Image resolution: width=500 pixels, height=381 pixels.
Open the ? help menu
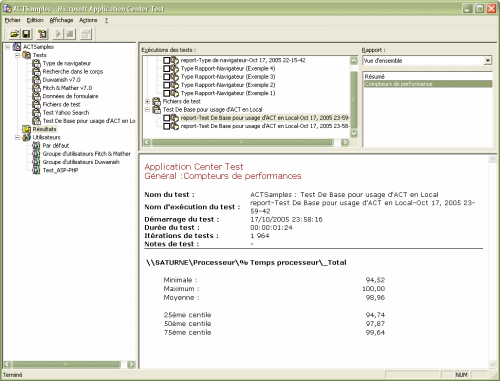(106, 20)
